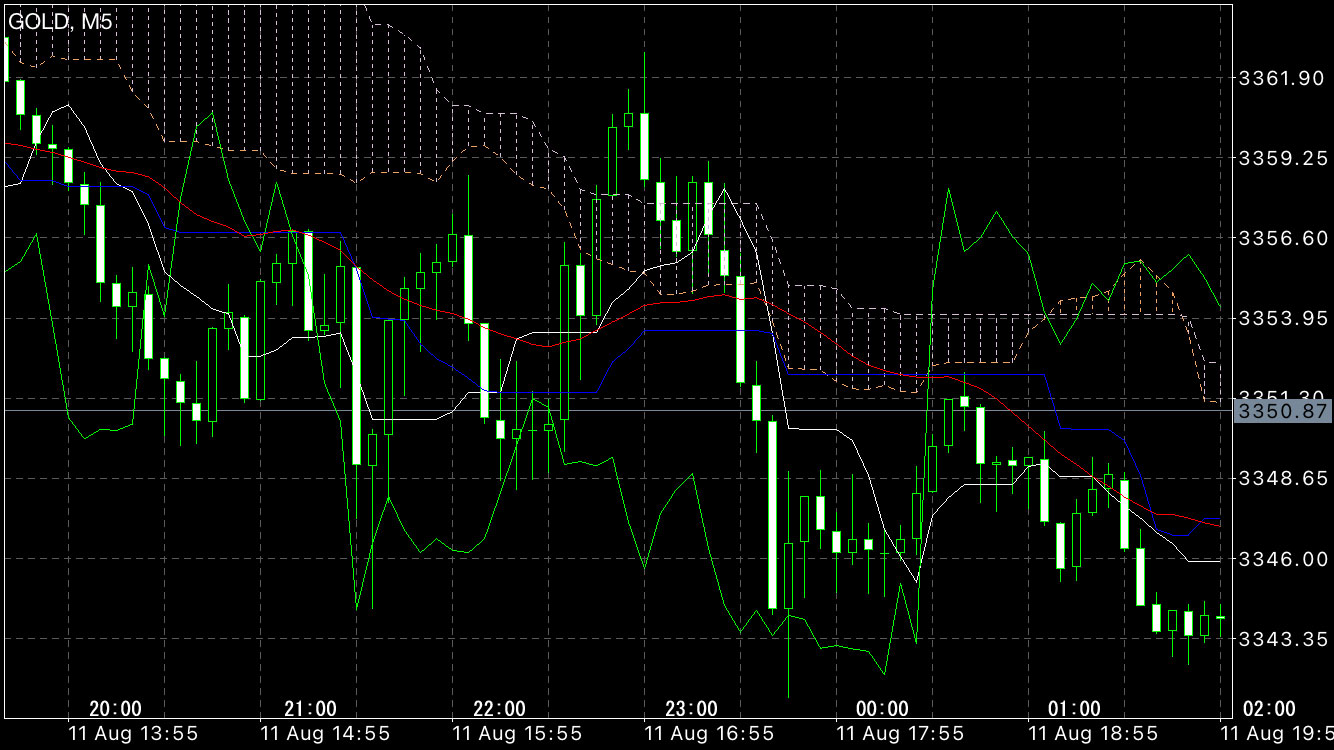Click the 11 Aug 16:55 date label
This screenshot has height=750, width=1334.
pos(708,734)
